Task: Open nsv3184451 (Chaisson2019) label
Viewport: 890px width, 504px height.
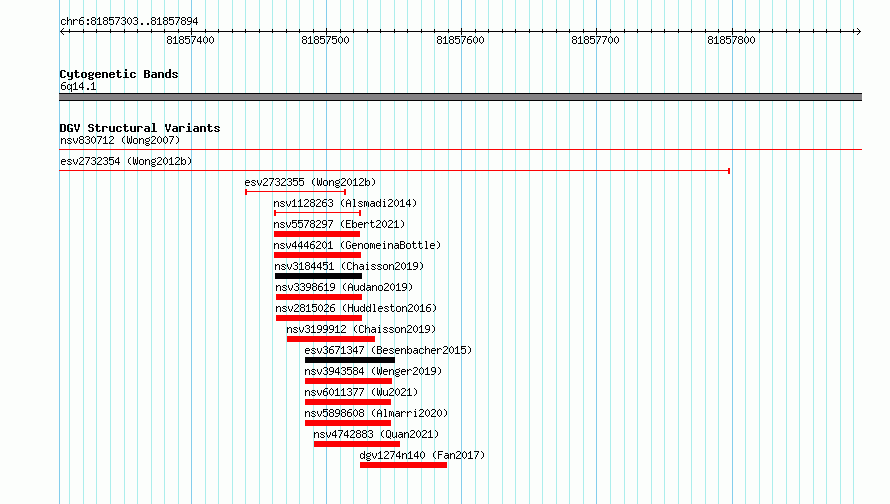Action: [349, 266]
